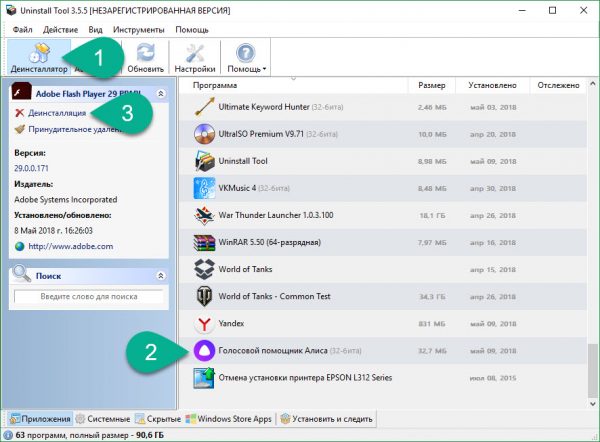Click the globe icon beside adobe.com link
The height and width of the screenshot is (442, 600).
[x=20, y=246]
